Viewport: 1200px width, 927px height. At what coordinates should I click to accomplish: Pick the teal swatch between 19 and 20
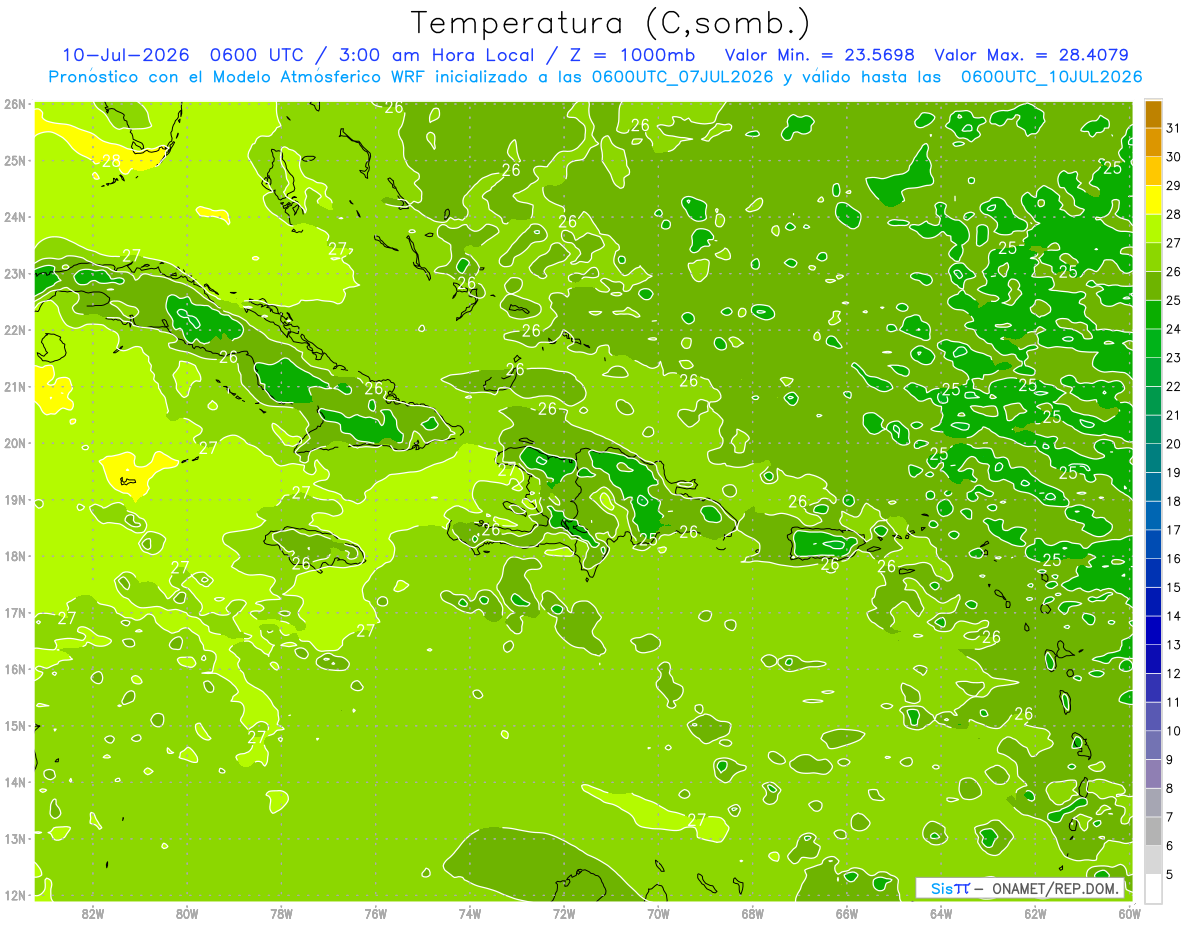(x=1153, y=458)
